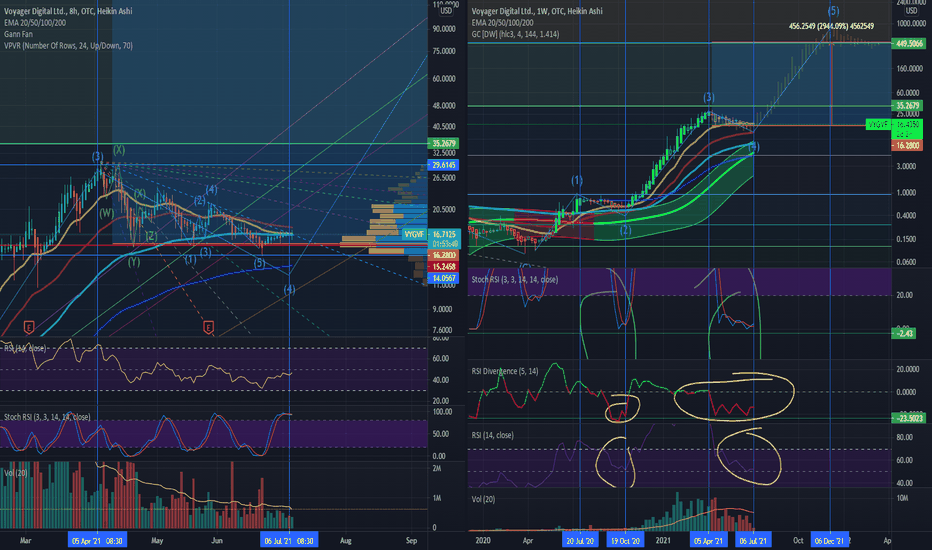932x550 pixels.
Task: Click the 449.5066 green price label
Action: pyautogui.click(x=908, y=43)
